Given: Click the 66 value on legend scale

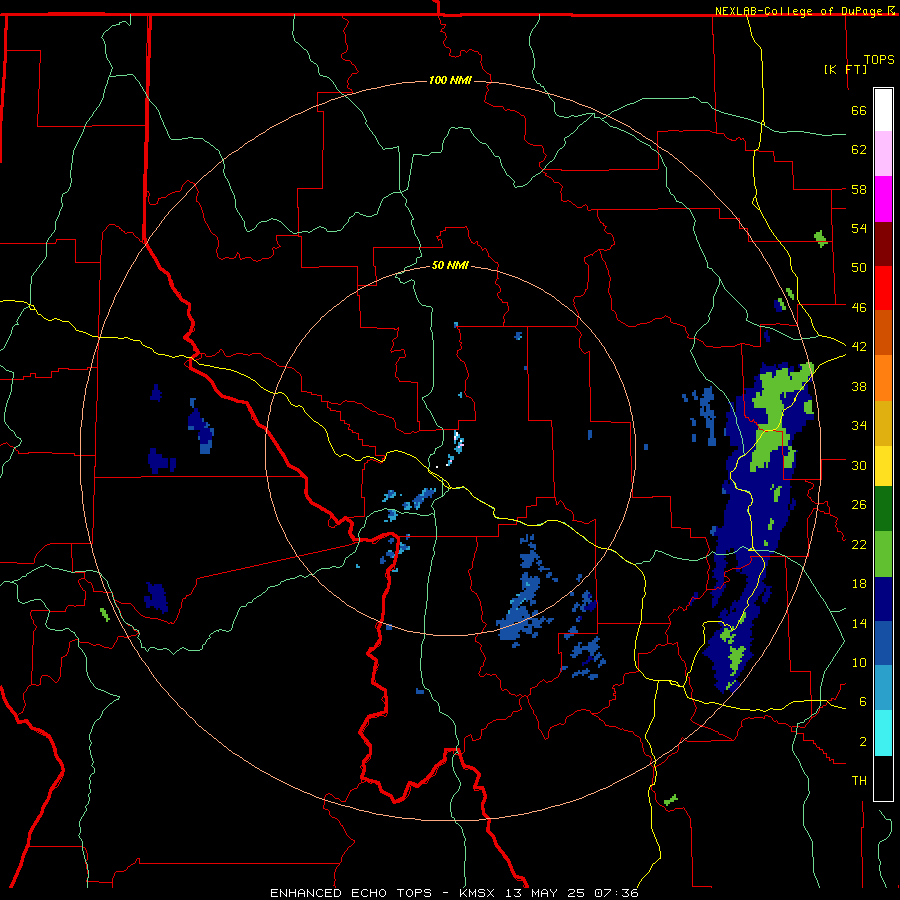Looking at the screenshot, I should 859,110.
